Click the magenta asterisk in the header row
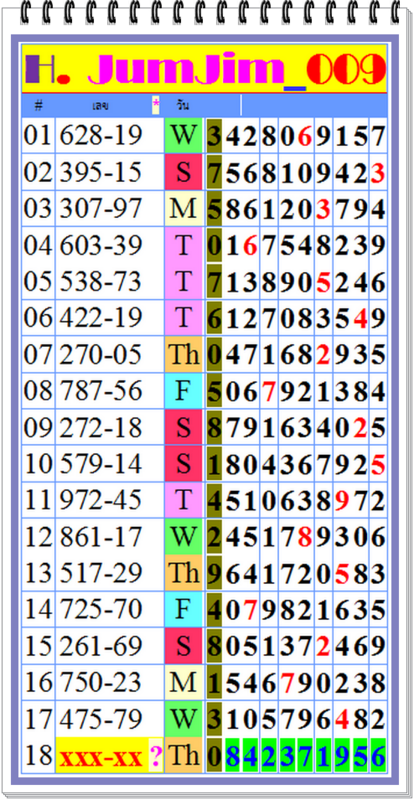Screen dimensions: 414x800 (156, 106)
